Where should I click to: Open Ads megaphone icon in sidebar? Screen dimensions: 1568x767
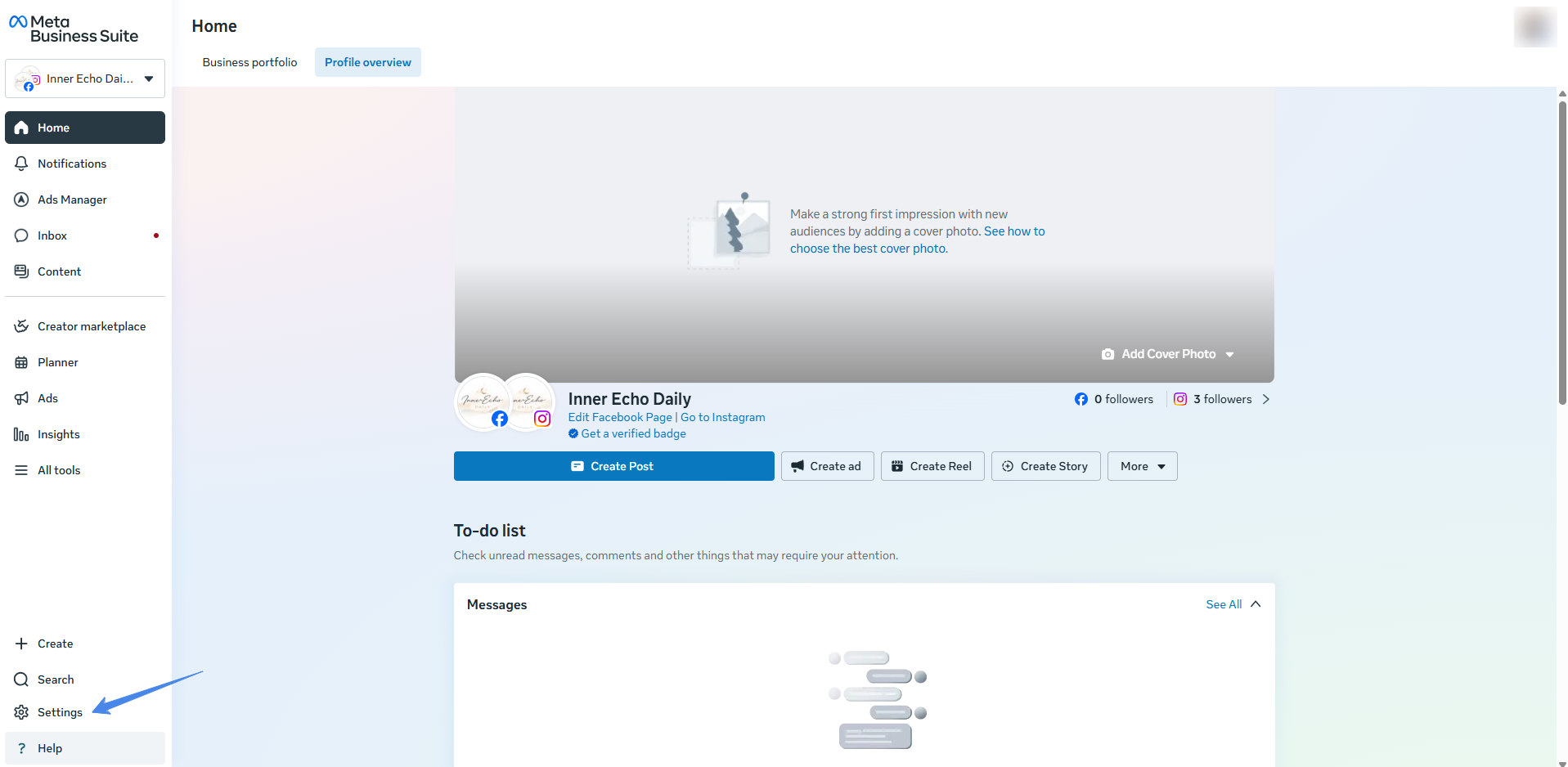(21, 398)
